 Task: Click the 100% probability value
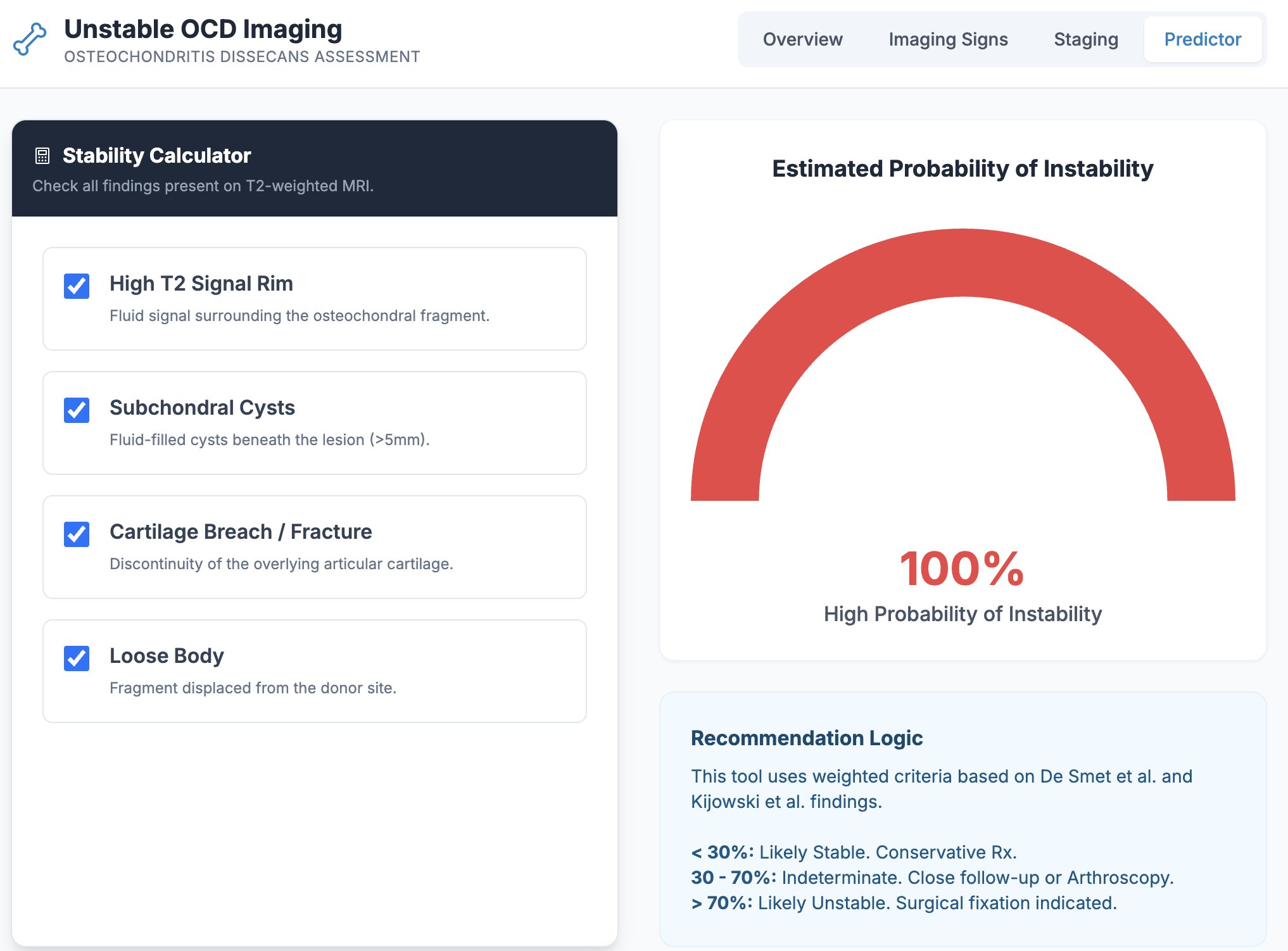pos(962,569)
